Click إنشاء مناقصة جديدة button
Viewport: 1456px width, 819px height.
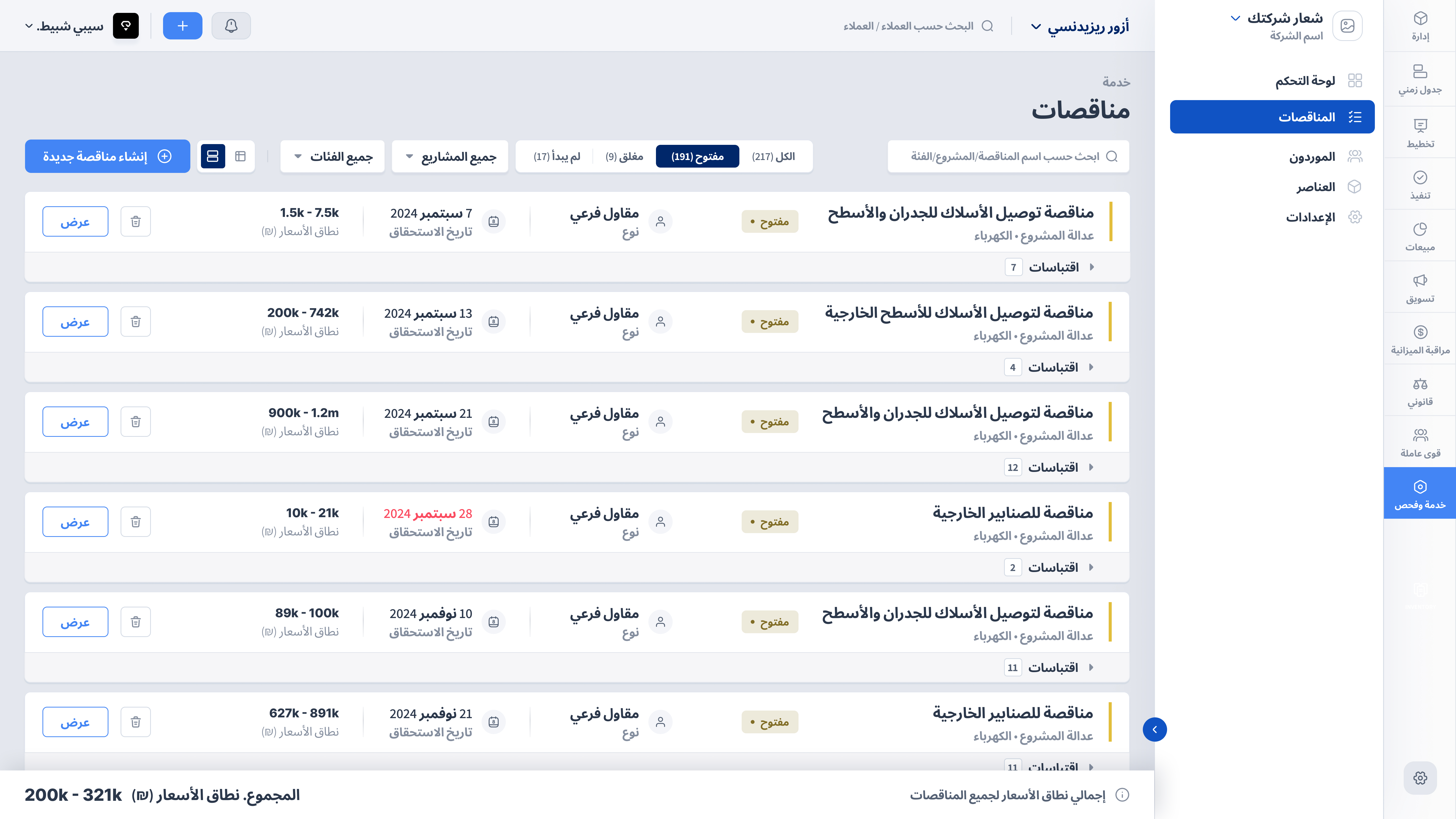107,156
